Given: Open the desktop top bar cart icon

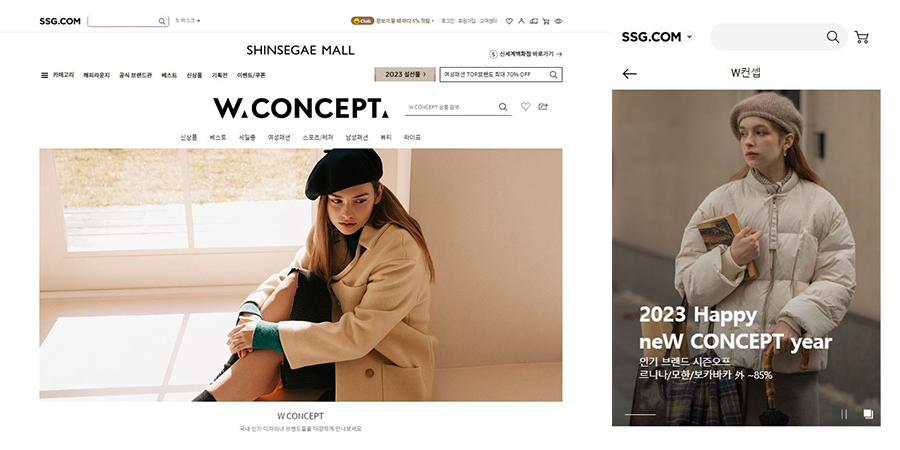Looking at the screenshot, I should coord(546,21).
